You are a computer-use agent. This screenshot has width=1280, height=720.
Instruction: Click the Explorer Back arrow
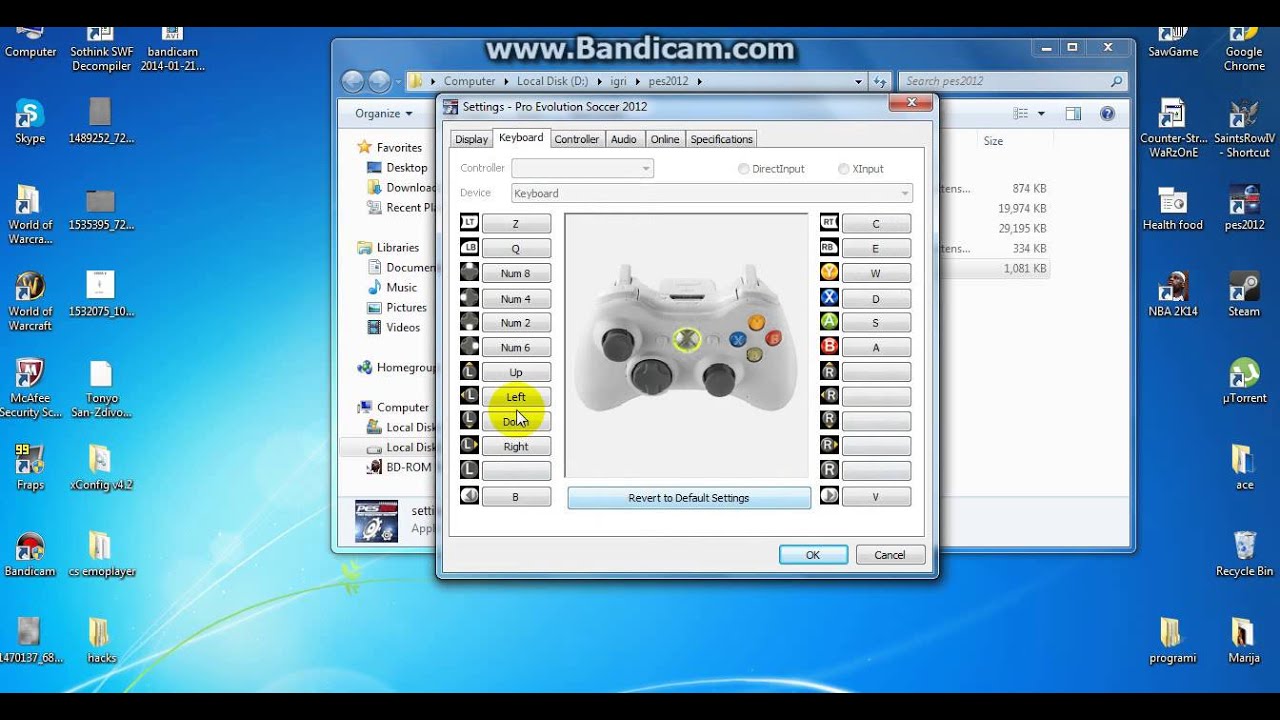[353, 81]
